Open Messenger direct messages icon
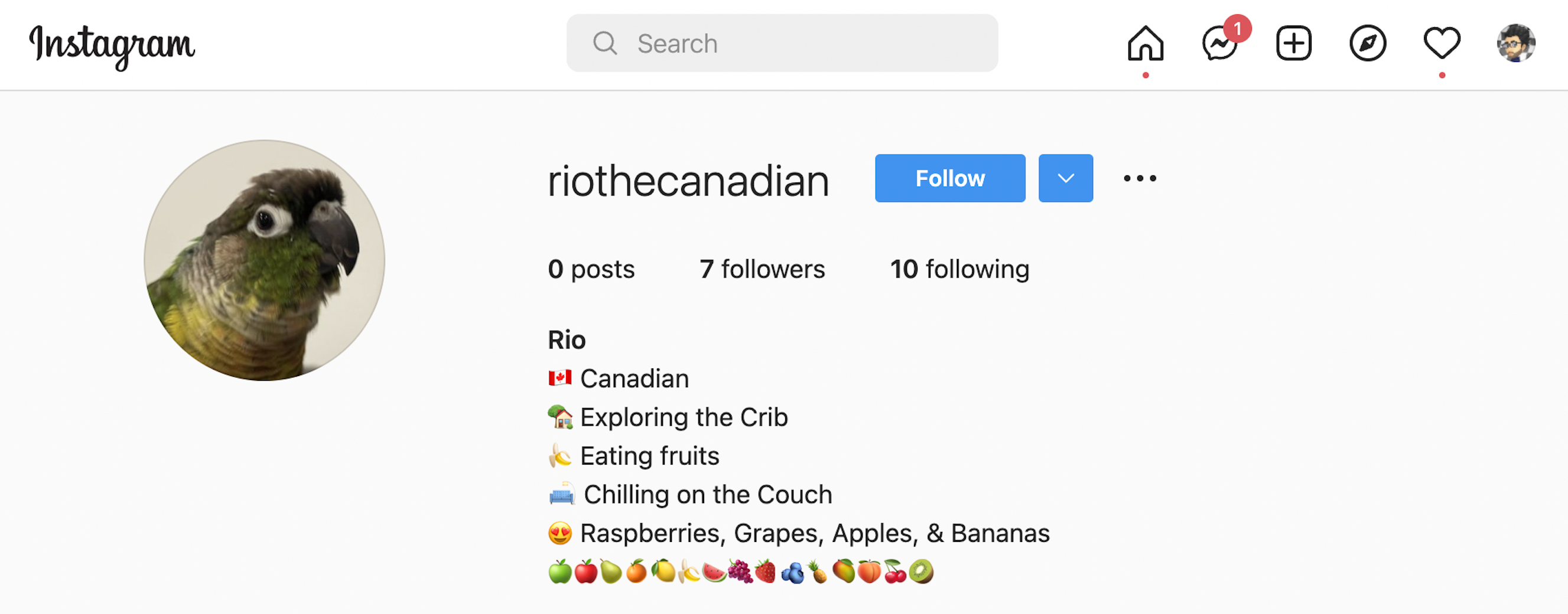Image resolution: width=1568 pixels, height=614 pixels. pyautogui.click(x=1219, y=44)
